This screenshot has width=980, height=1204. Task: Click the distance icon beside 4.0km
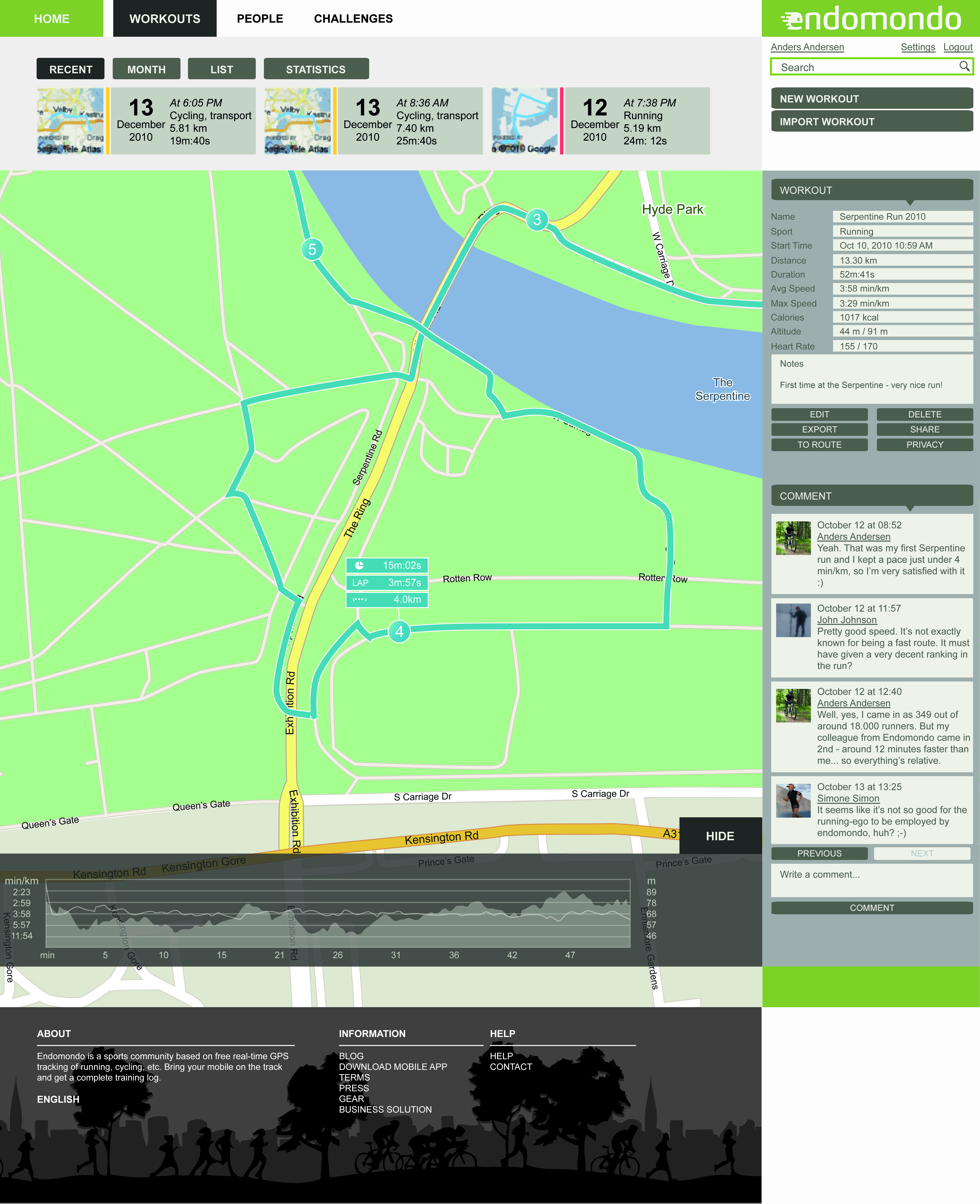point(360,599)
